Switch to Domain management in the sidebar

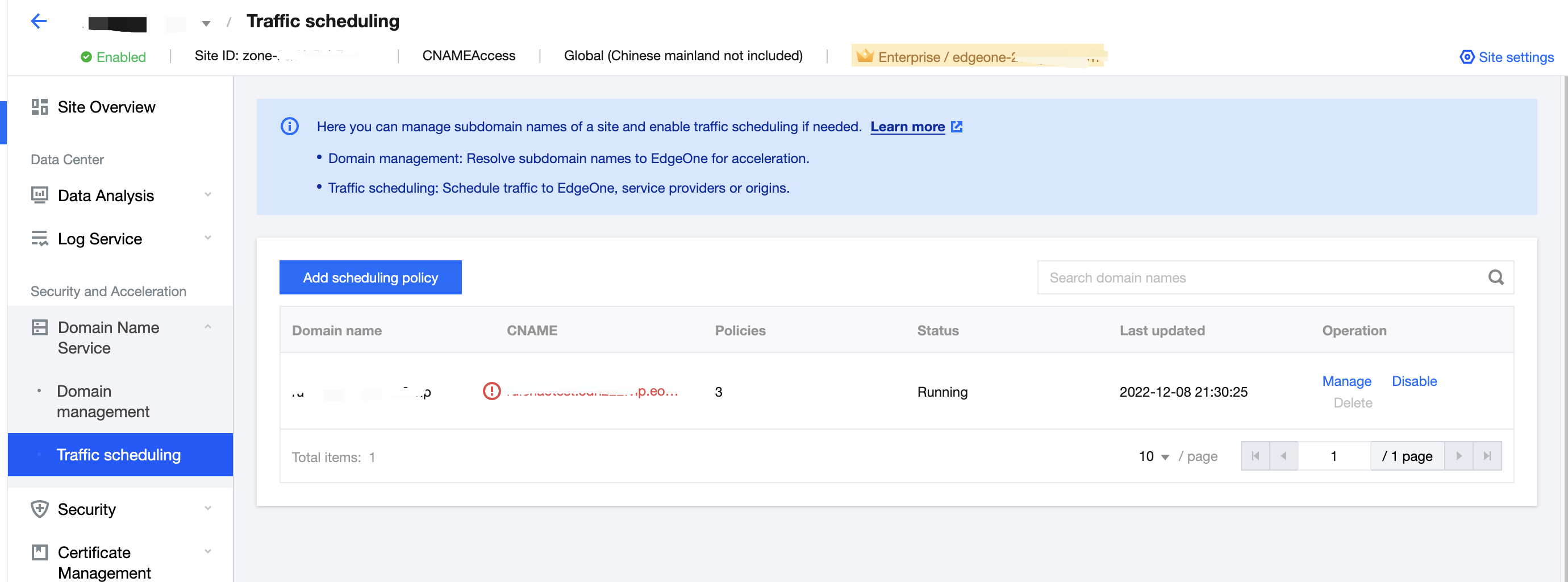coord(103,401)
